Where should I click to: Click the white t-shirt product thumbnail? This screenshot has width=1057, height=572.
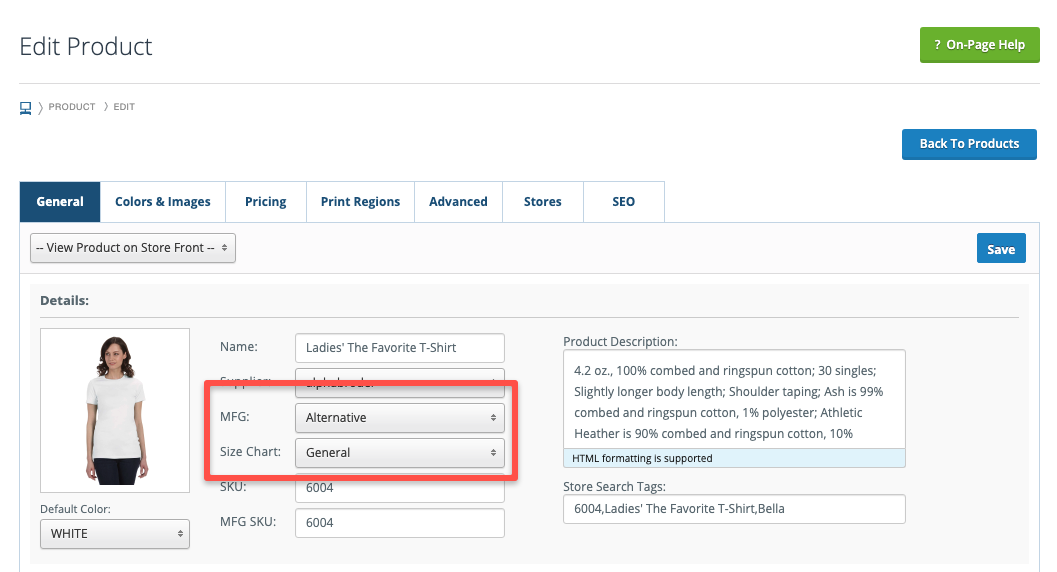click(115, 410)
